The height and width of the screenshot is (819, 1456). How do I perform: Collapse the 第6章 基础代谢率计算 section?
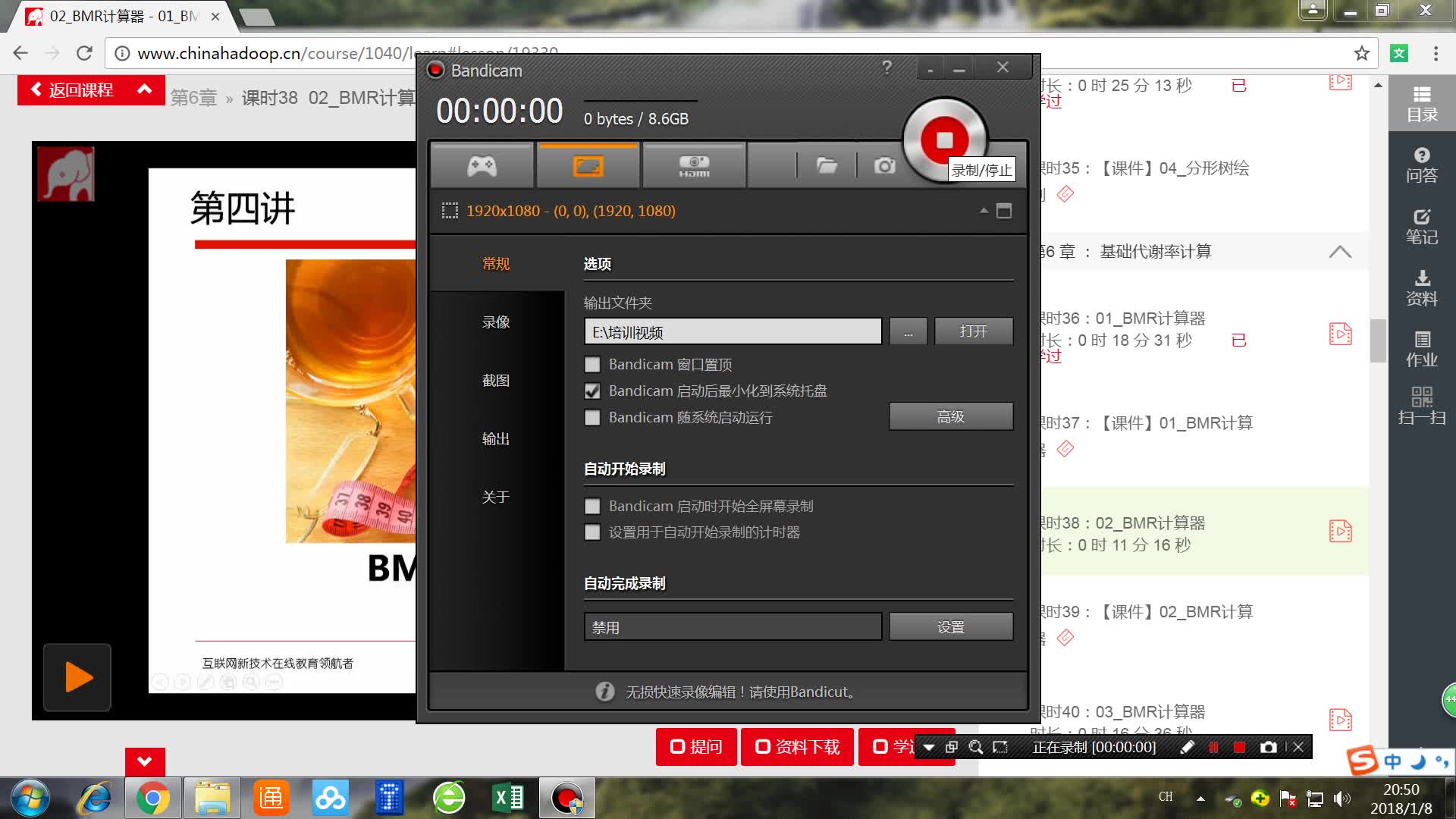pos(1340,251)
